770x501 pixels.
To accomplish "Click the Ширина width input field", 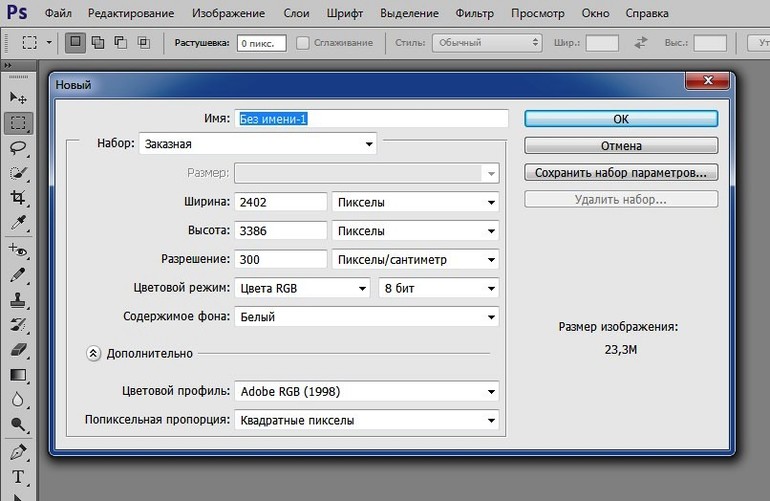I will coord(281,202).
